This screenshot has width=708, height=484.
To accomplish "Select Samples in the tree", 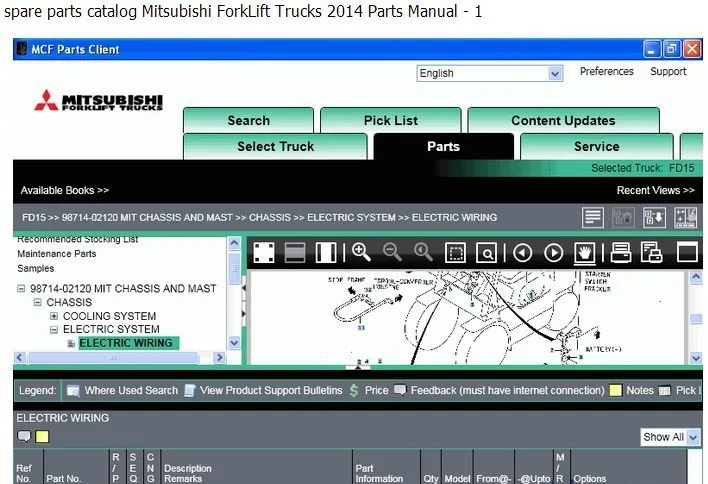I will coord(36,268).
